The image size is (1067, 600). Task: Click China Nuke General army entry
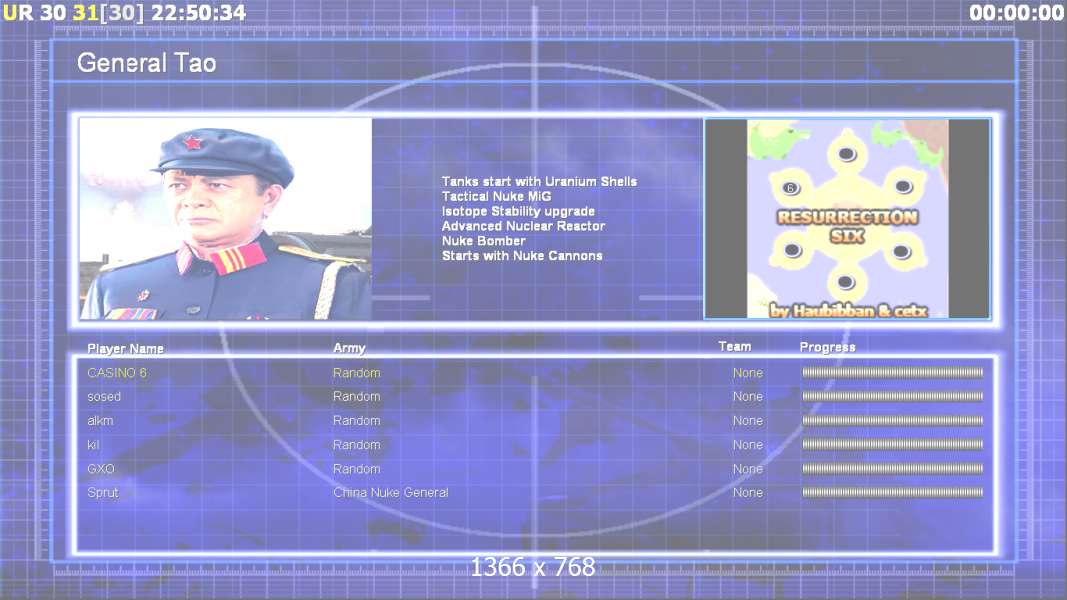[x=391, y=493]
